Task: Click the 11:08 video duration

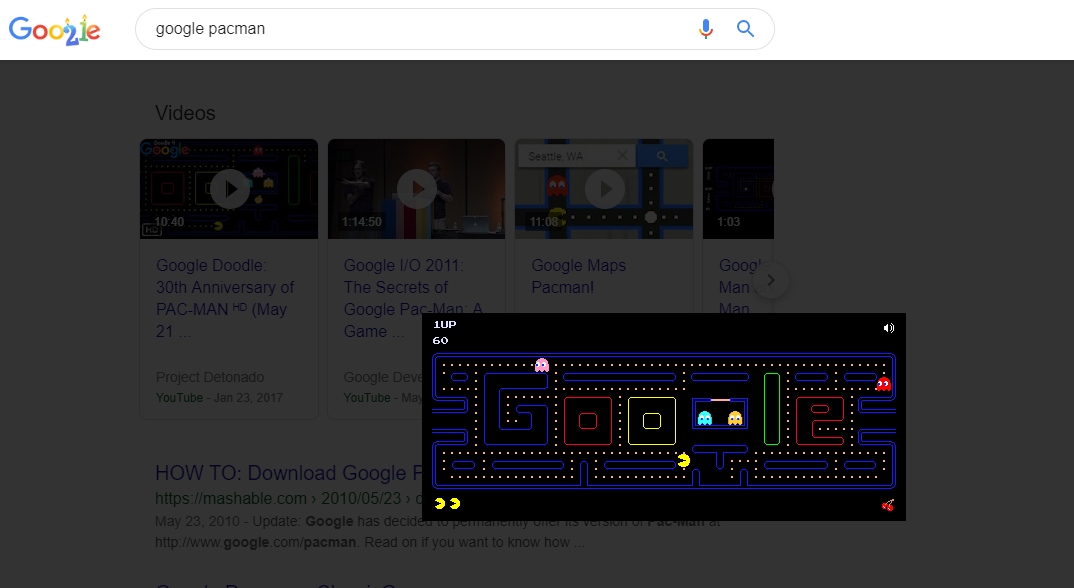Action: point(544,222)
